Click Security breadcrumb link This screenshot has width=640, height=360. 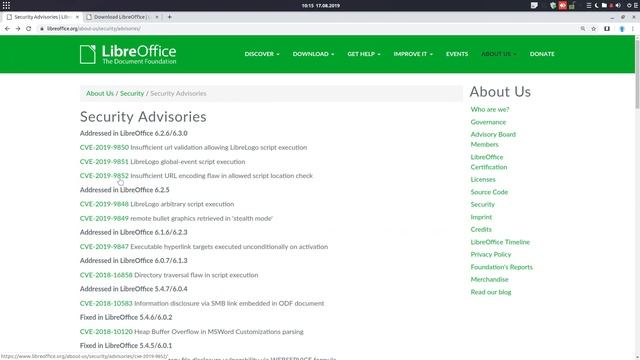point(132,93)
